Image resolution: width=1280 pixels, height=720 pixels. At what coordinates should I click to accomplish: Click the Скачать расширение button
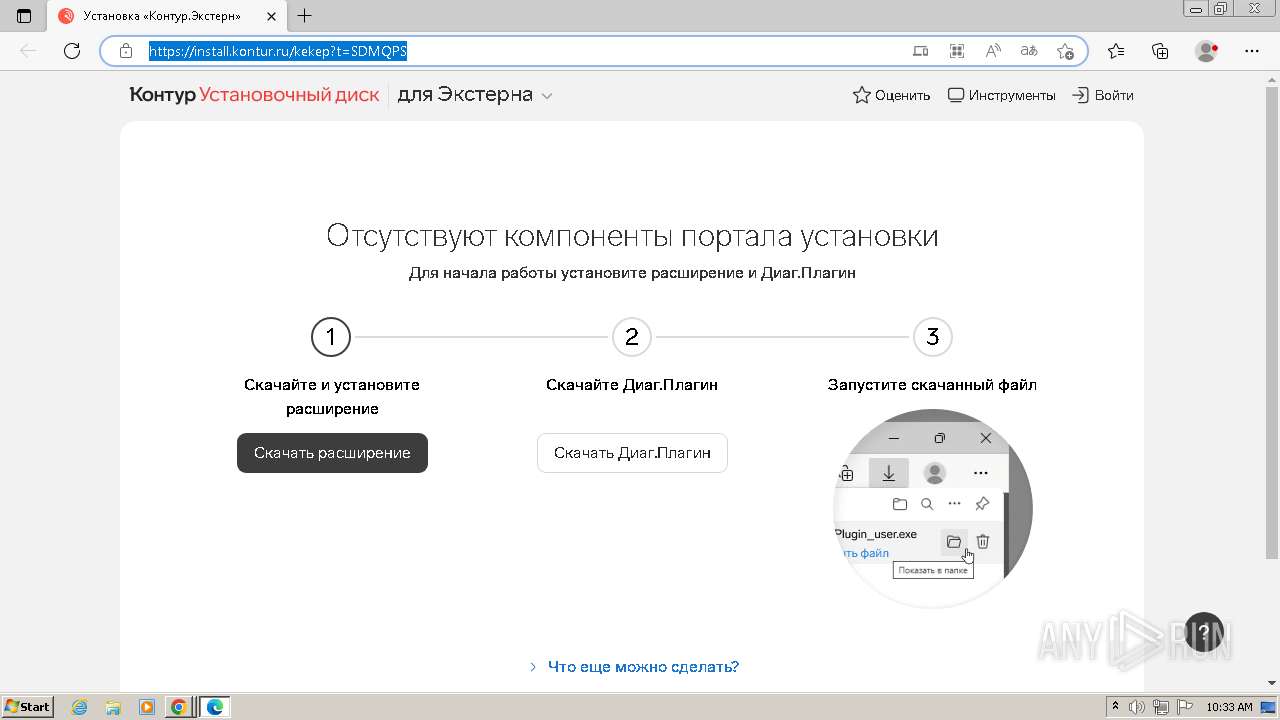332,453
